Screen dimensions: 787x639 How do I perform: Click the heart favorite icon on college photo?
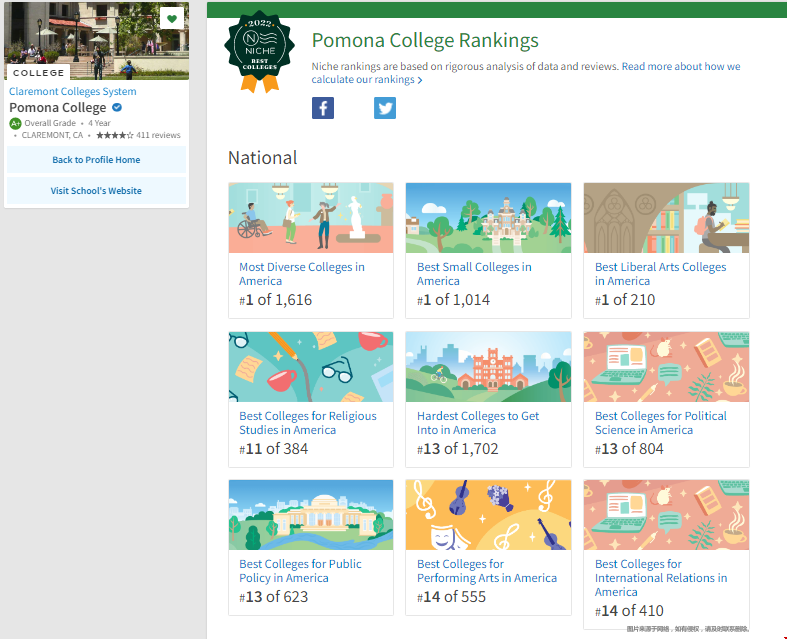(172, 19)
